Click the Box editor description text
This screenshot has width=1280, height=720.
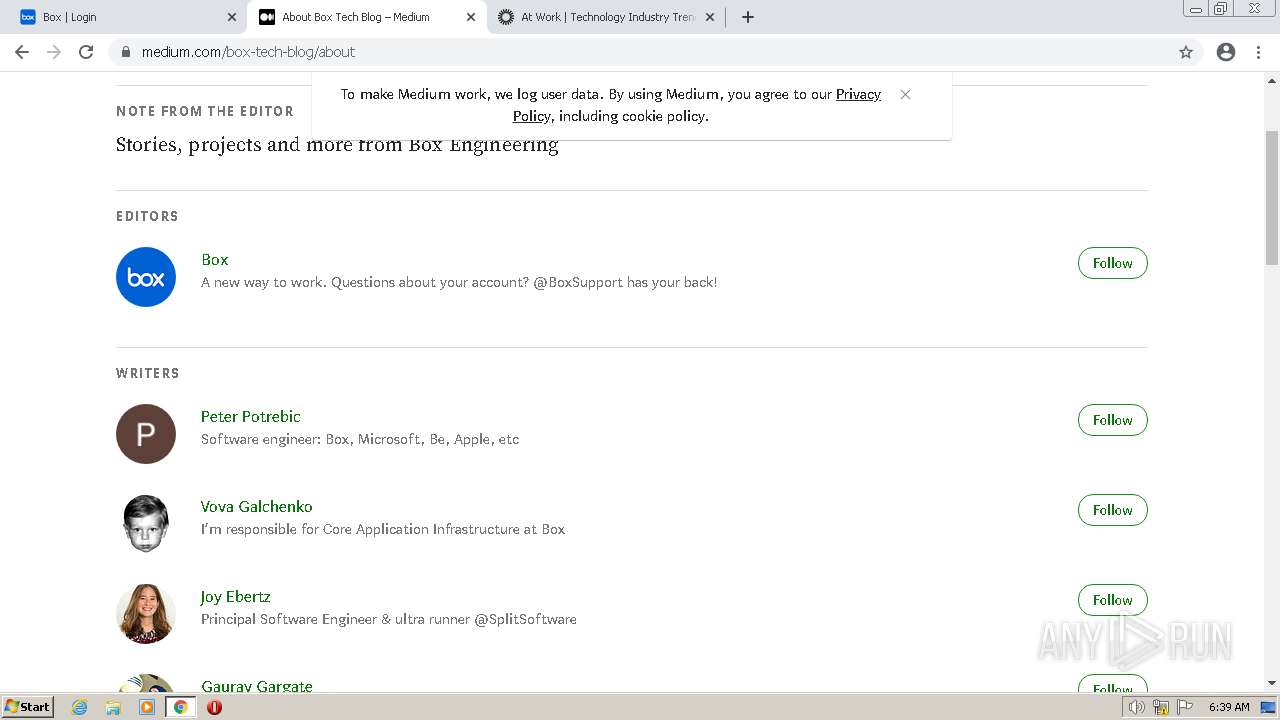point(459,282)
